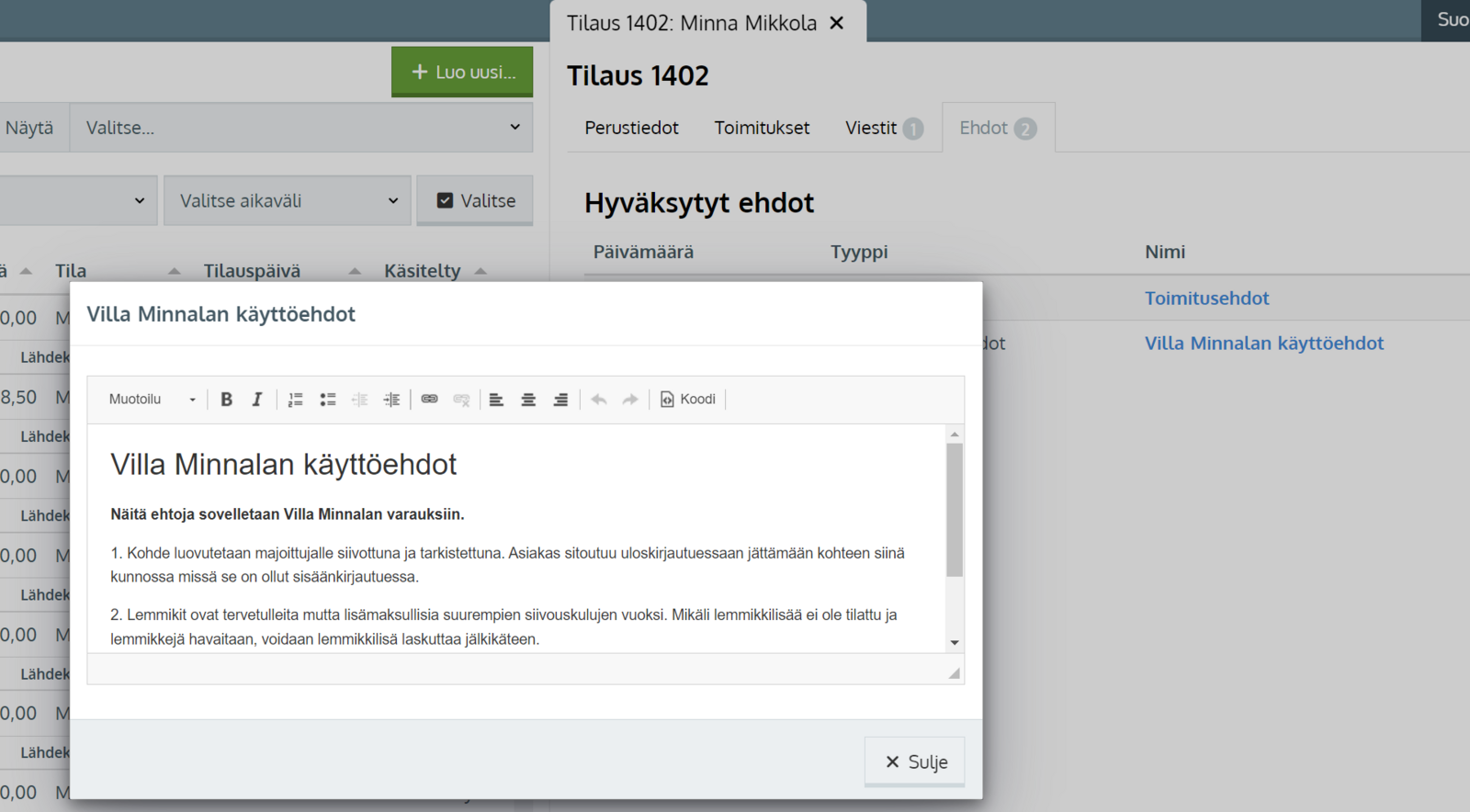Insert a bulleted list
The width and height of the screenshot is (1470, 812).
click(327, 400)
